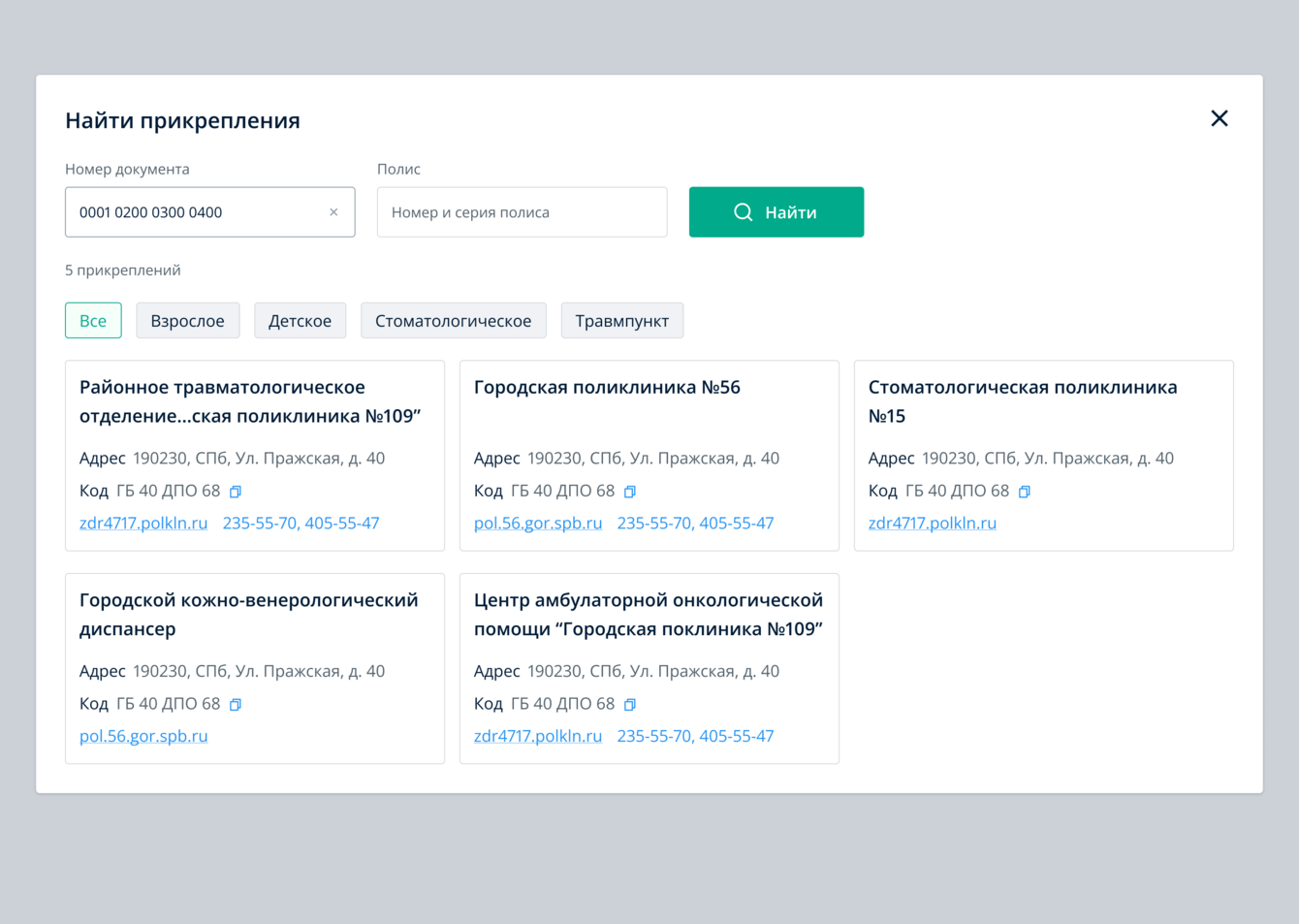The height and width of the screenshot is (924, 1299).
Task: Open zdr4717.polkln.ru link in Стоматологическая поликлиника card
Action: coord(933,524)
